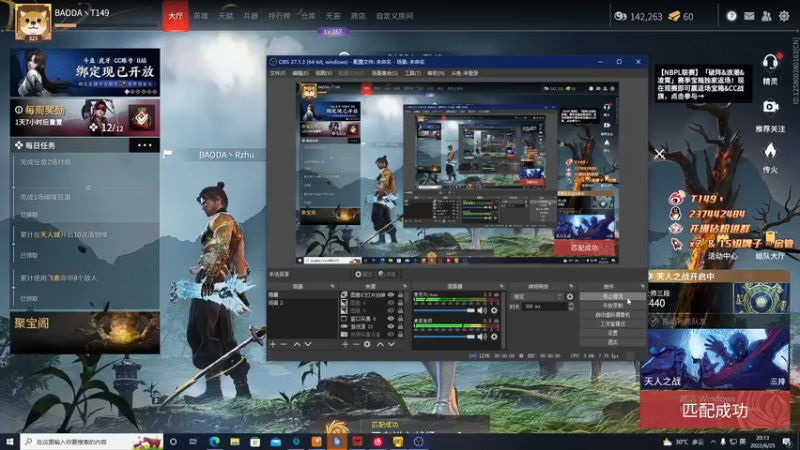
Task: Mute the 桌面音频 speaker icon in OBS mixer
Action: point(482,336)
